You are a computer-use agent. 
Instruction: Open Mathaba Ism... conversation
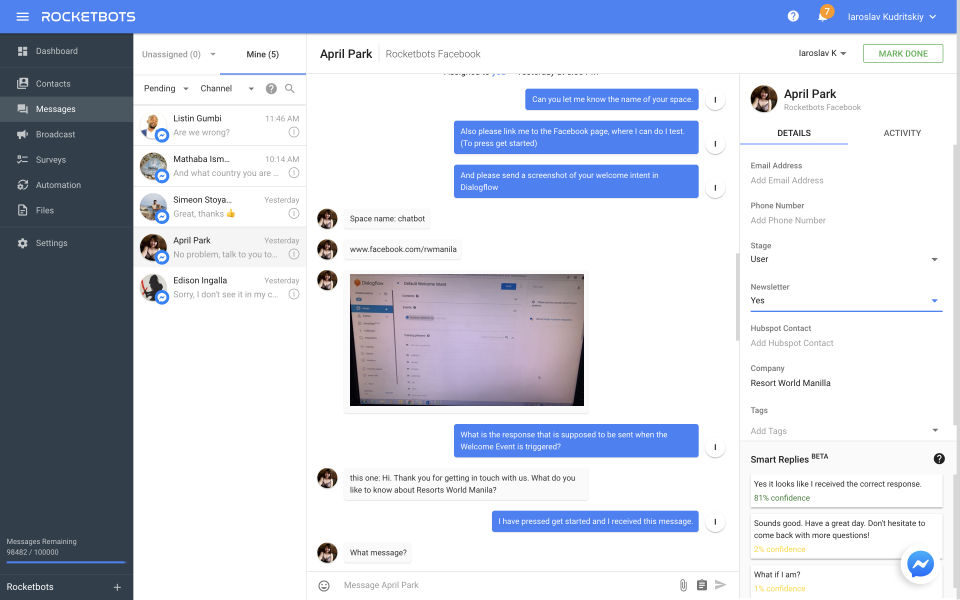tap(220, 166)
